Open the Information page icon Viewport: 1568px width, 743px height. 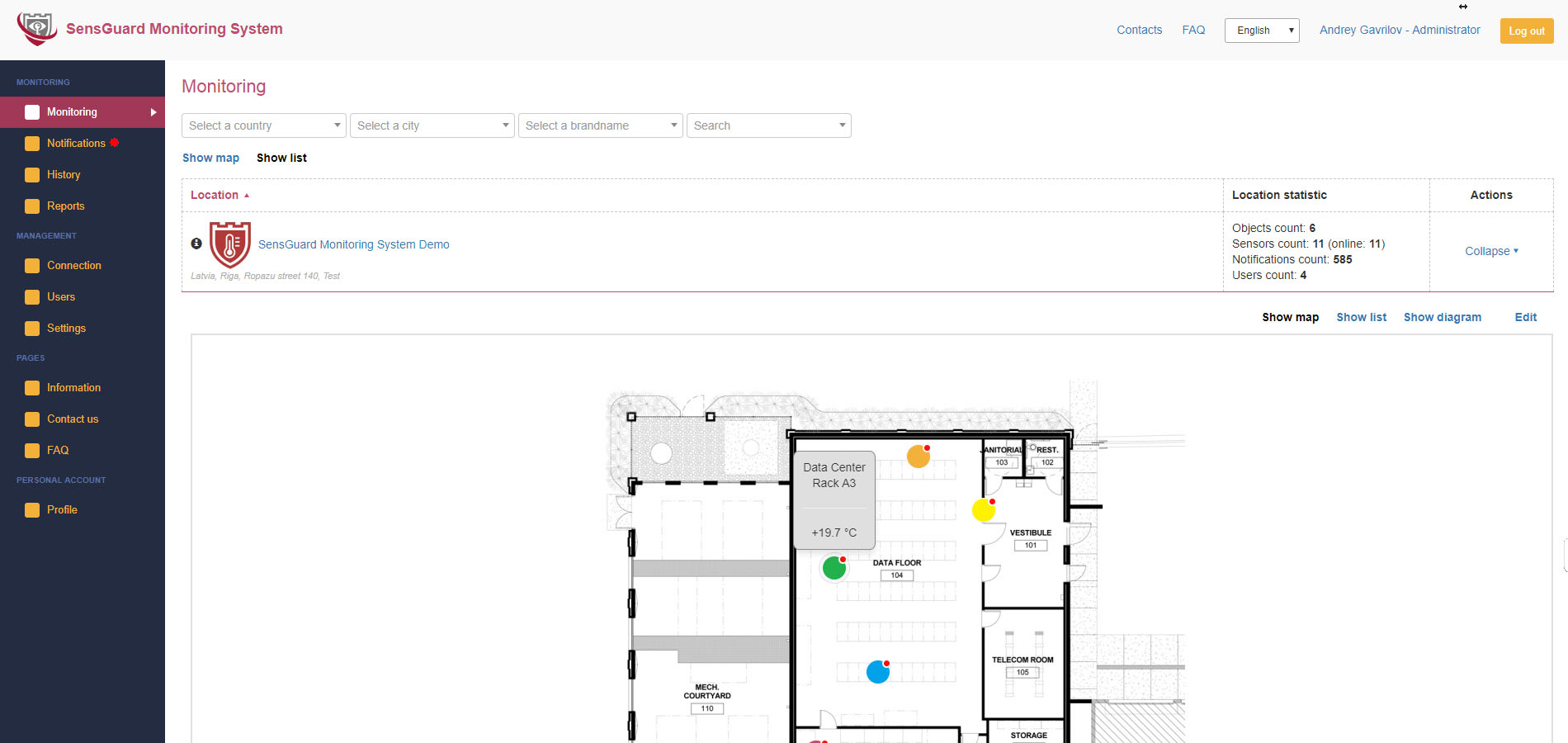pyautogui.click(x=31, y=387)
